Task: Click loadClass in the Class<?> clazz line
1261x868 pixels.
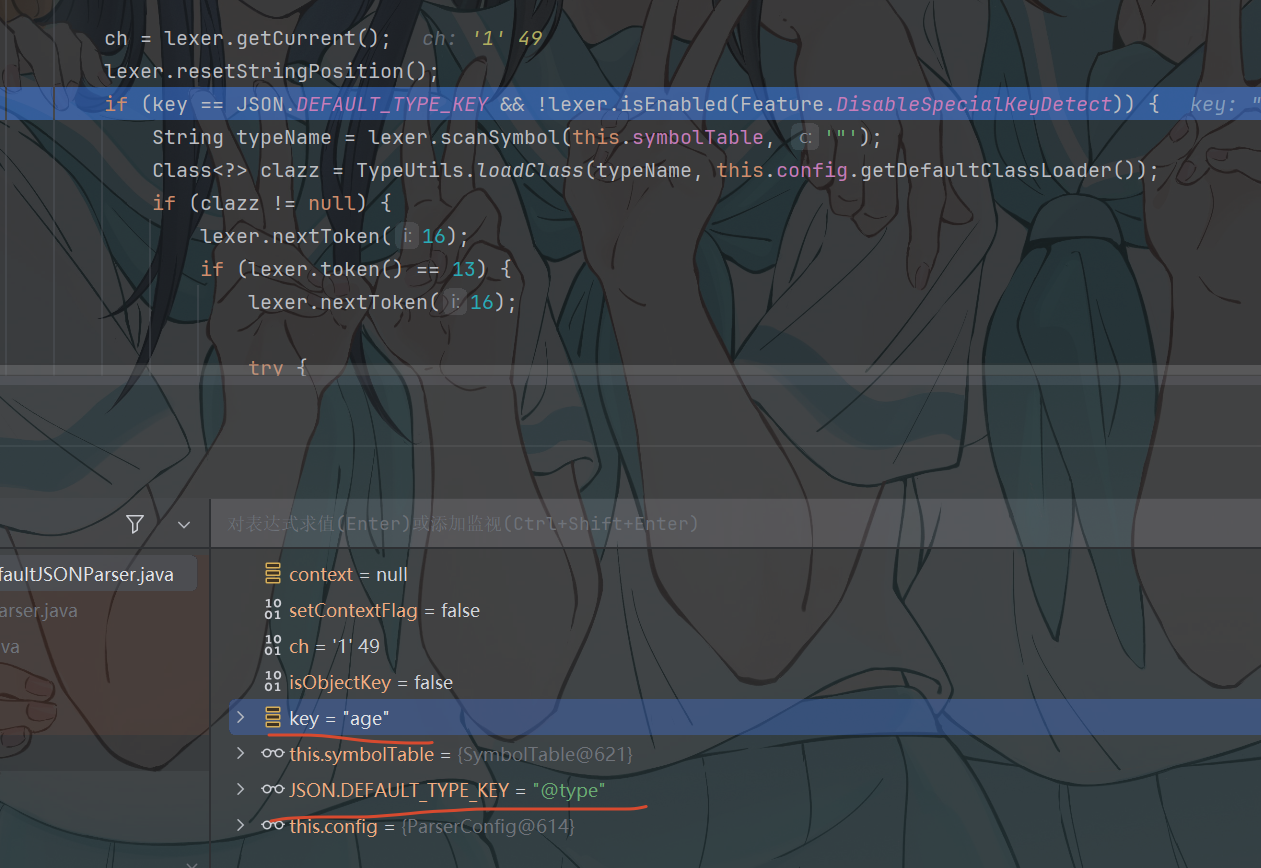Action: [530, 170]
